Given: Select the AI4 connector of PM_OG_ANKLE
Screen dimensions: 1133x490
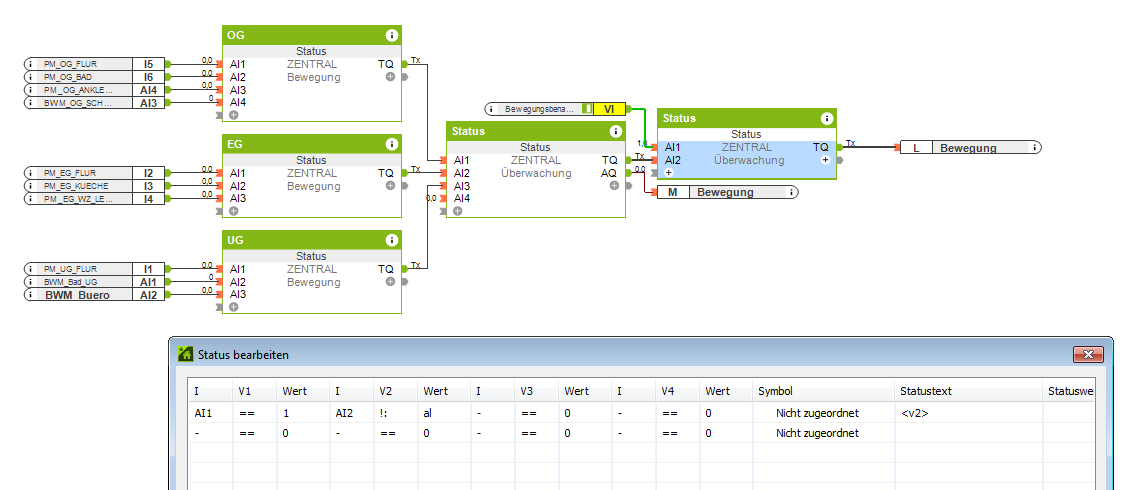Looking at the screenshot, I should tap(149, 90).
